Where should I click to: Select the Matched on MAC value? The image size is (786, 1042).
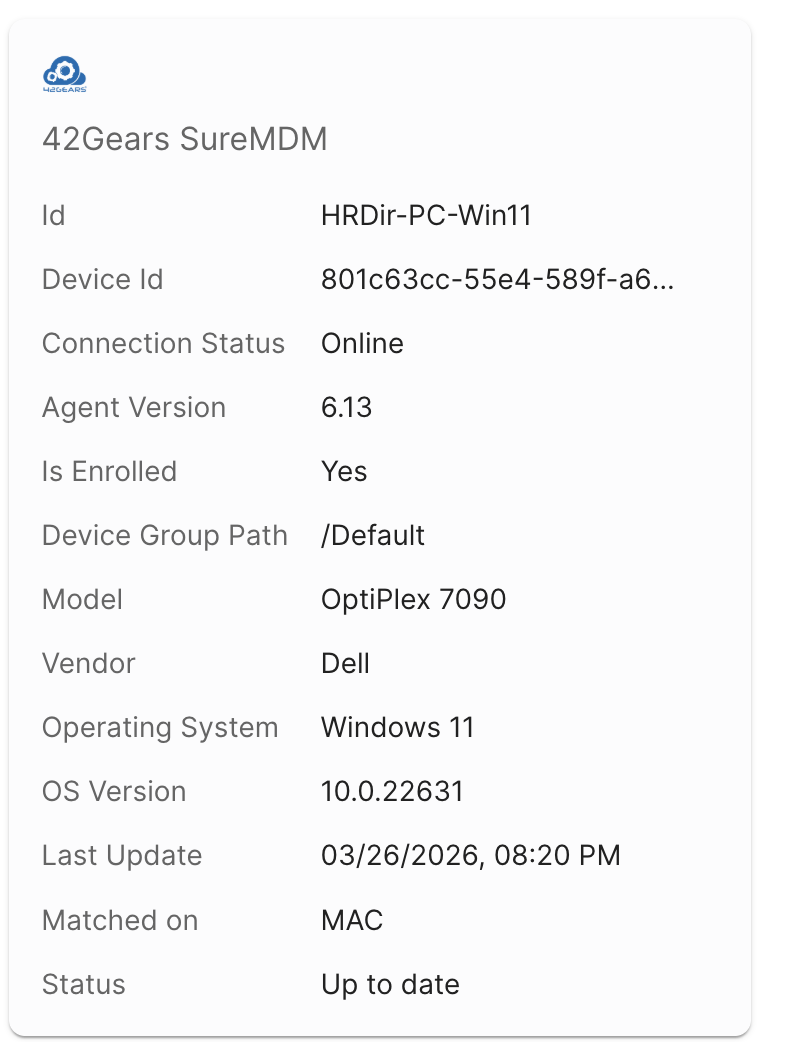352,920
